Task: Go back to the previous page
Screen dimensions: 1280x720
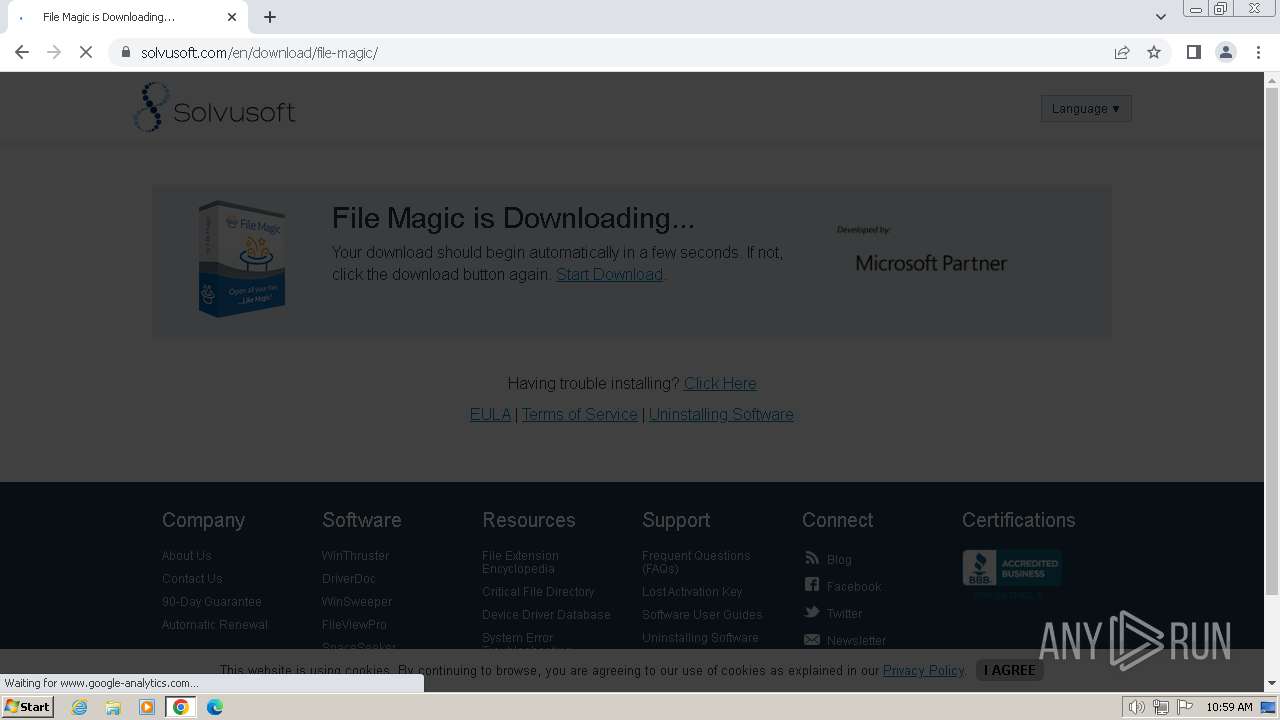Action: point(22,52)
